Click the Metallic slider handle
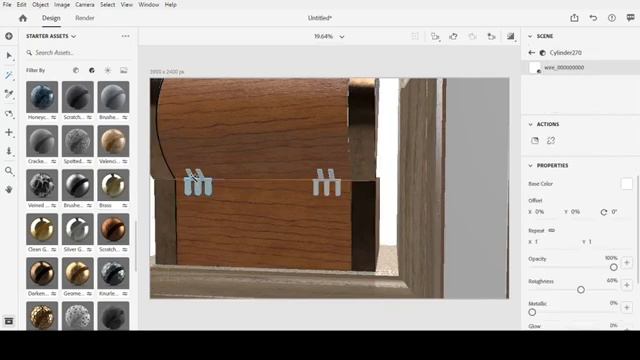This screenshot has height=360, width=640. (532, 312)
